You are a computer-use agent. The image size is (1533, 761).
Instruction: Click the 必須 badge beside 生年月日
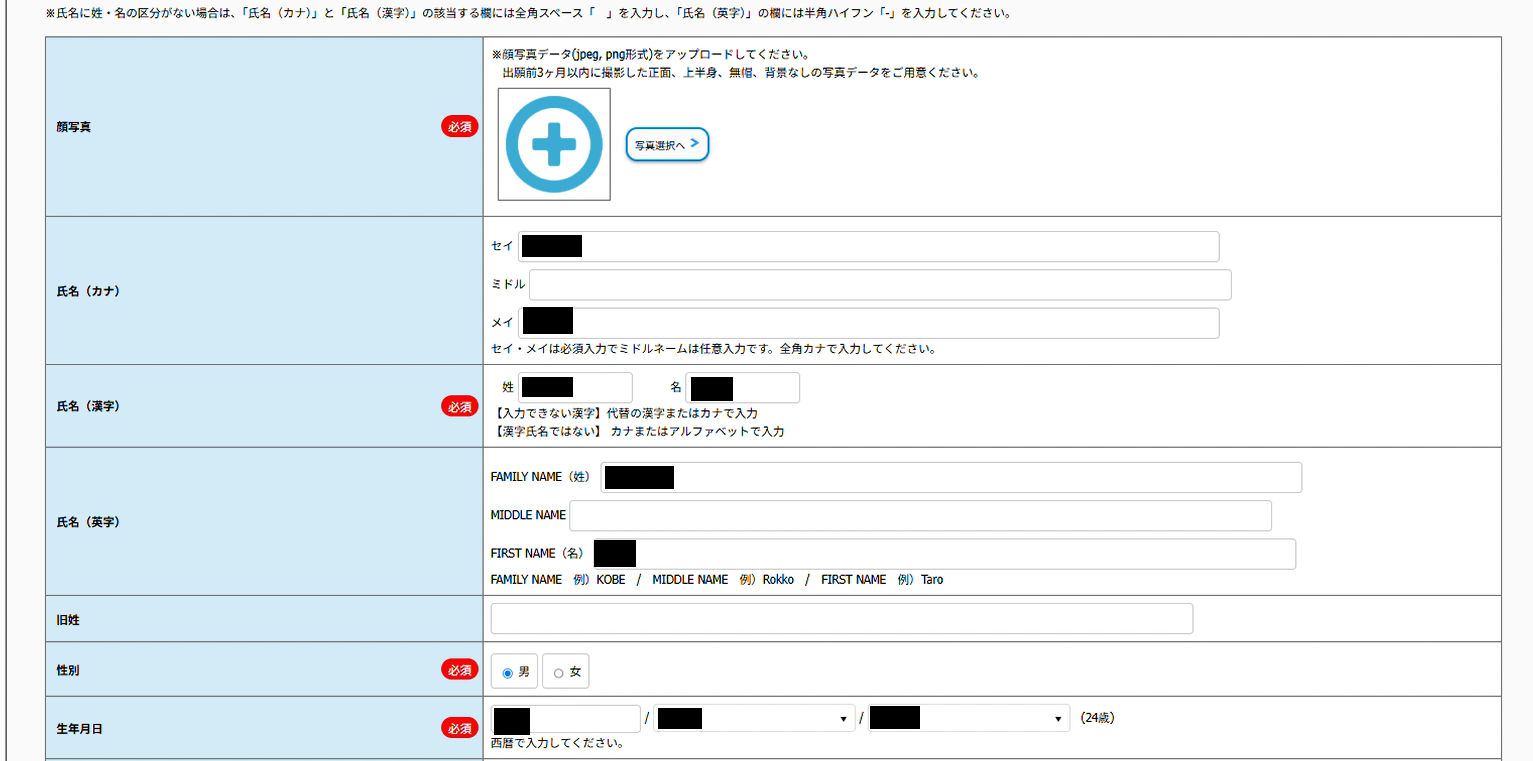(x=459, y=728)
